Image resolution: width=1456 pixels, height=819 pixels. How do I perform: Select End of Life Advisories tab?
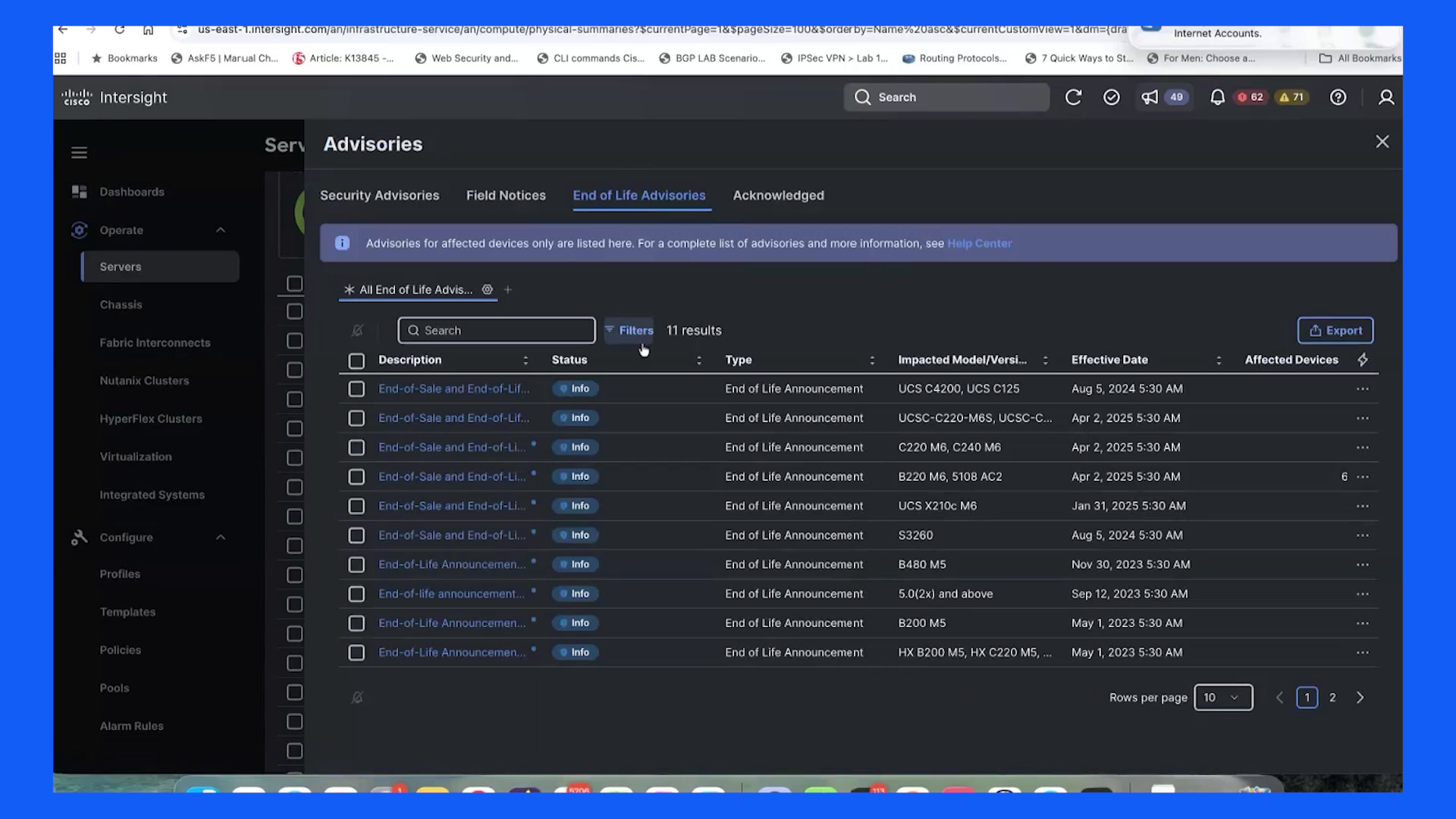[x=639, y=195]
